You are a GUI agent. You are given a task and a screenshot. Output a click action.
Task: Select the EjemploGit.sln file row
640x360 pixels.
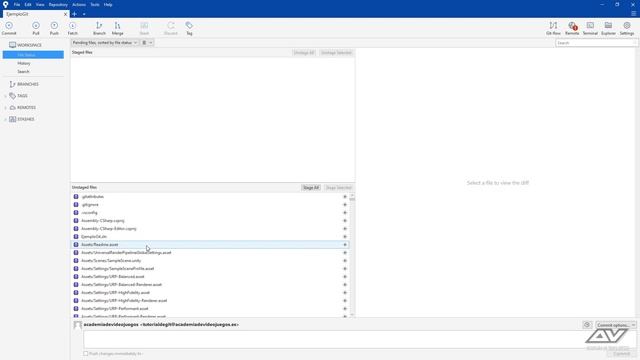pos(210,237)
